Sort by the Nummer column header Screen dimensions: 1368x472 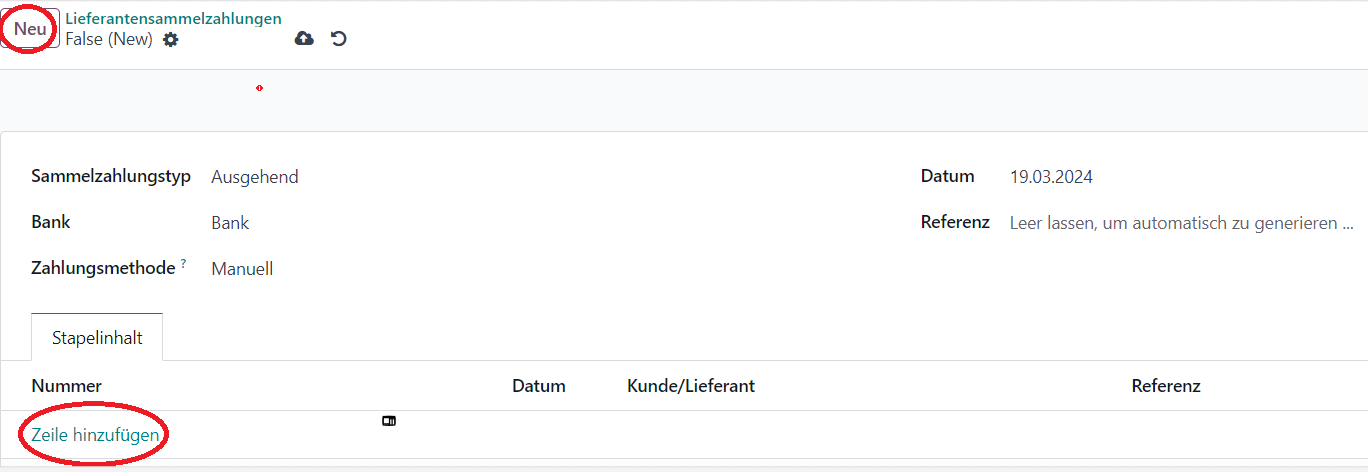[x=67, y=386]
